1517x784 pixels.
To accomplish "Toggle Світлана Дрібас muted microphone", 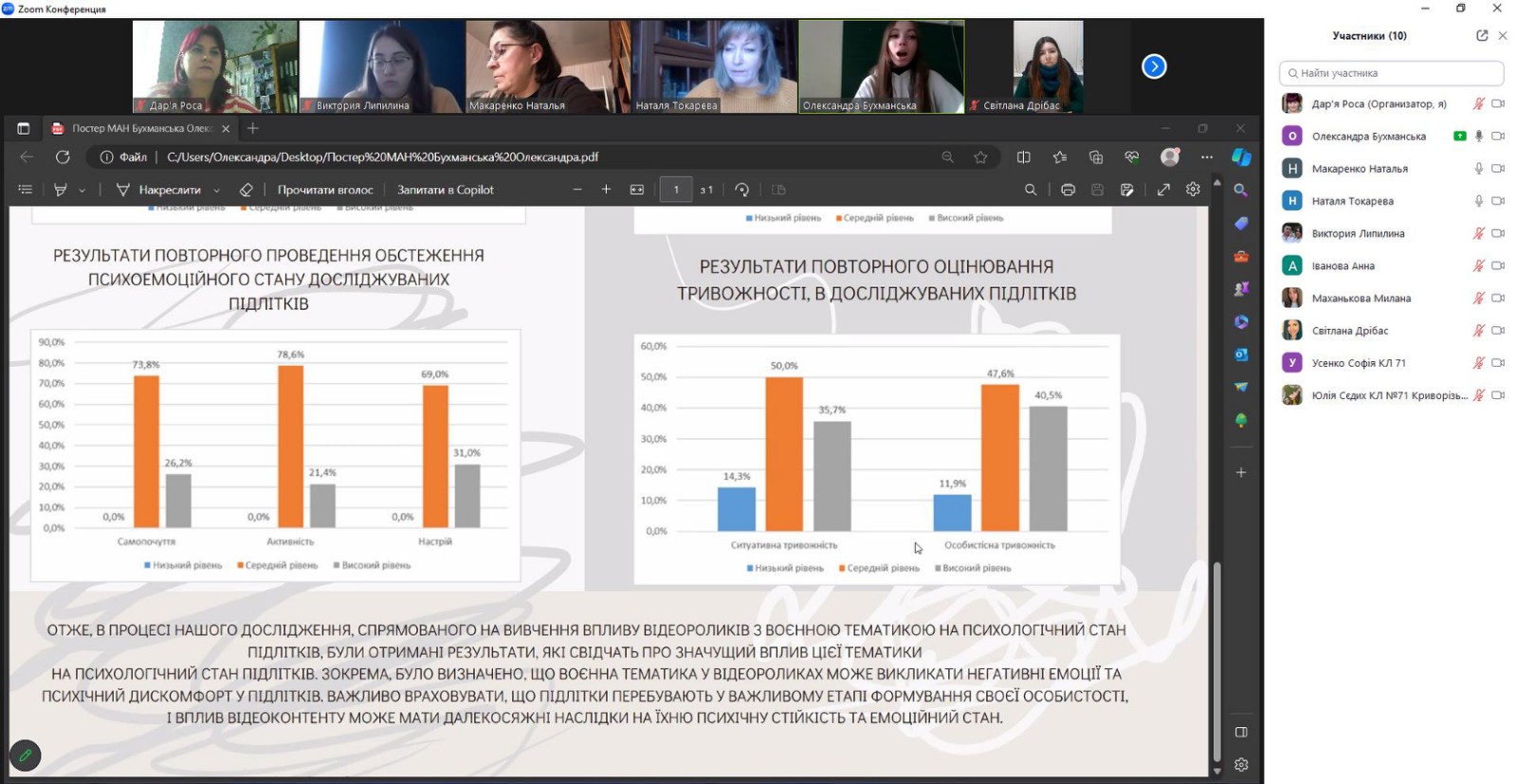I will [1478, 331].
